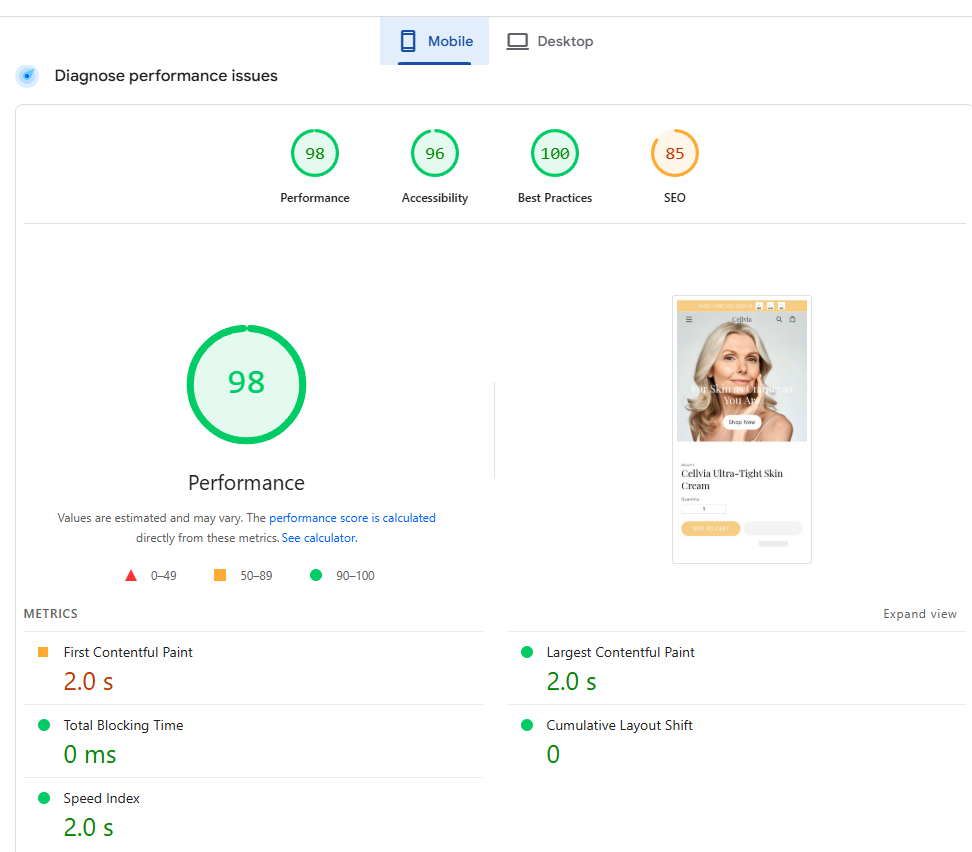Open the performance score is calculated link
Image resolution: width=972 pixels, height=852 pixels.
pyautogui.click(x=352, y=518)
